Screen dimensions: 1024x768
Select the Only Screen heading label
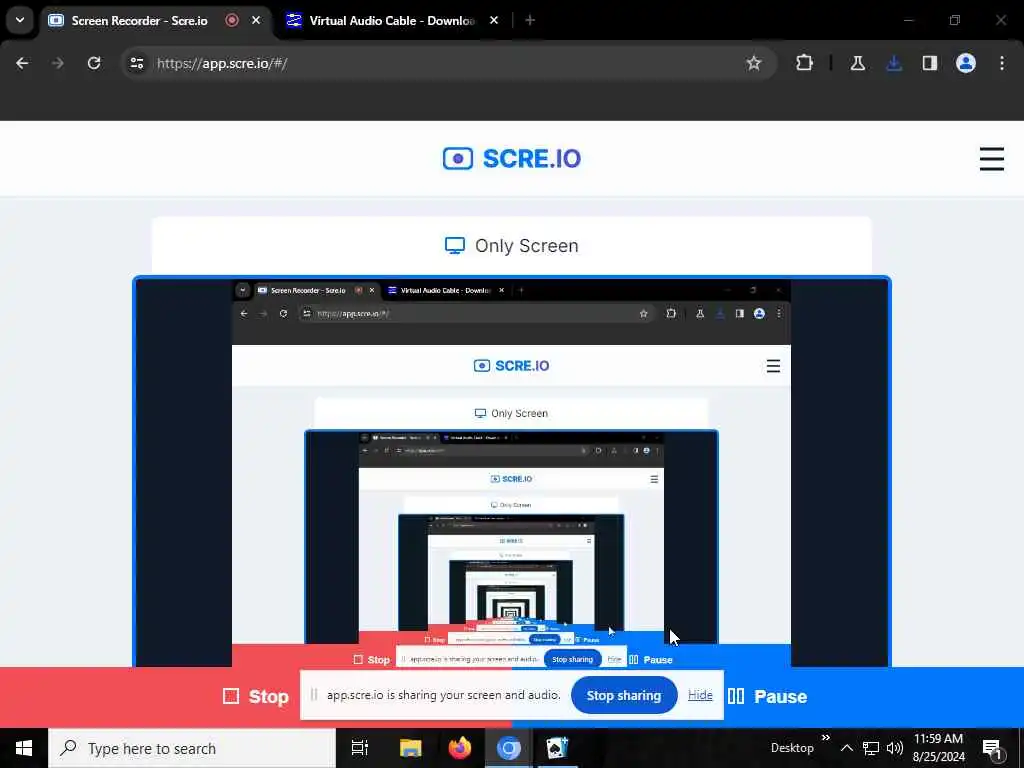tap(526, 246)
